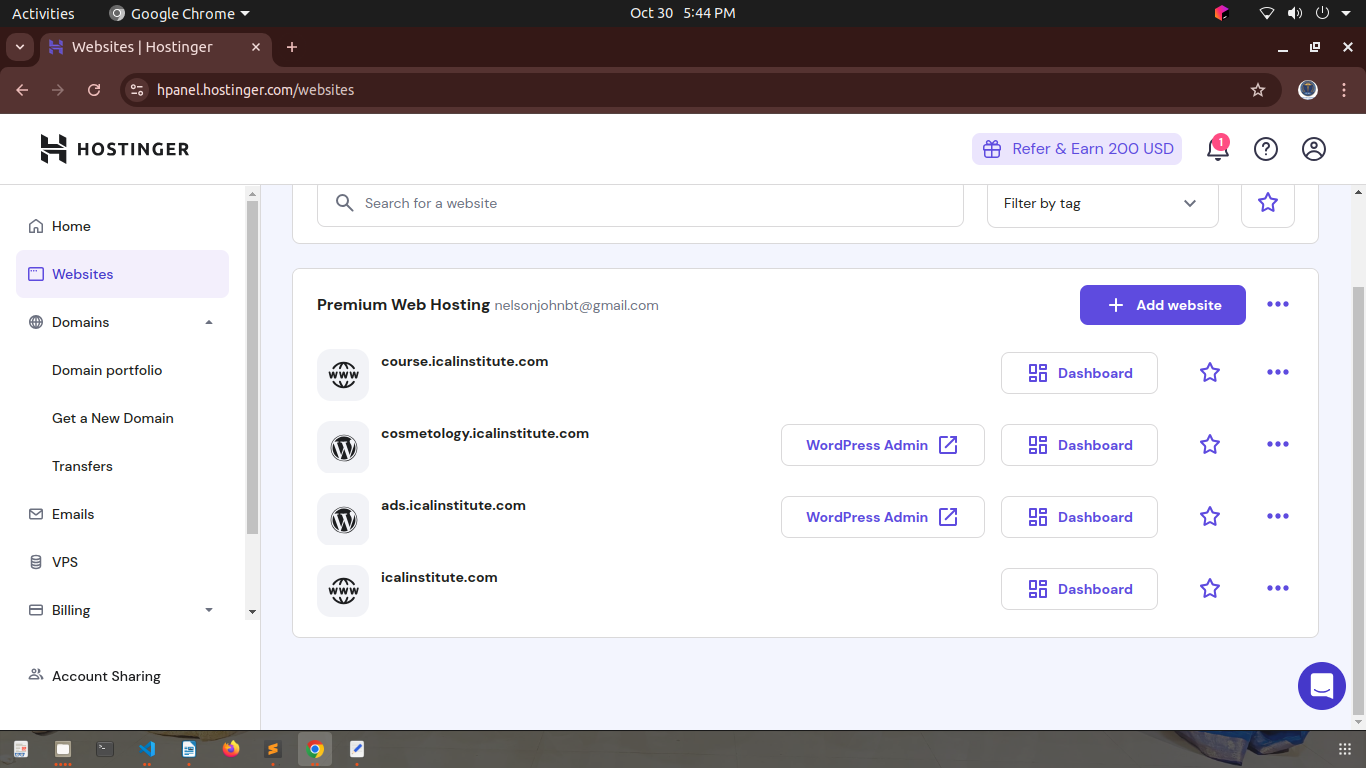
Task: Open the account profile icon
Action: 1314,149
